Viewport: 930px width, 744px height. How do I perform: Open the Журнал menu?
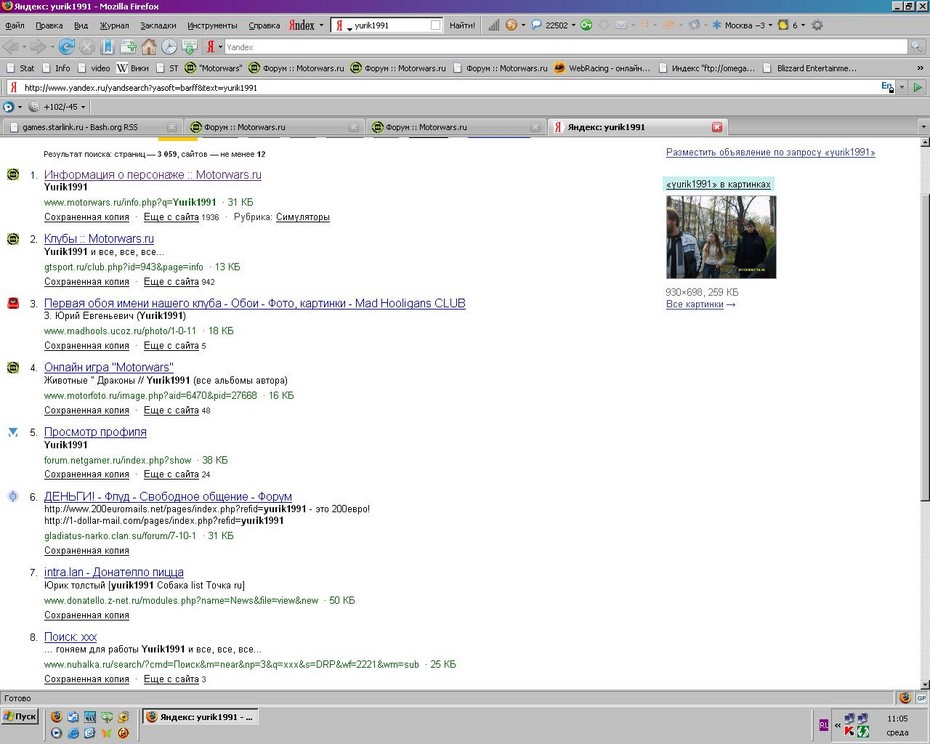coord(114,25)
